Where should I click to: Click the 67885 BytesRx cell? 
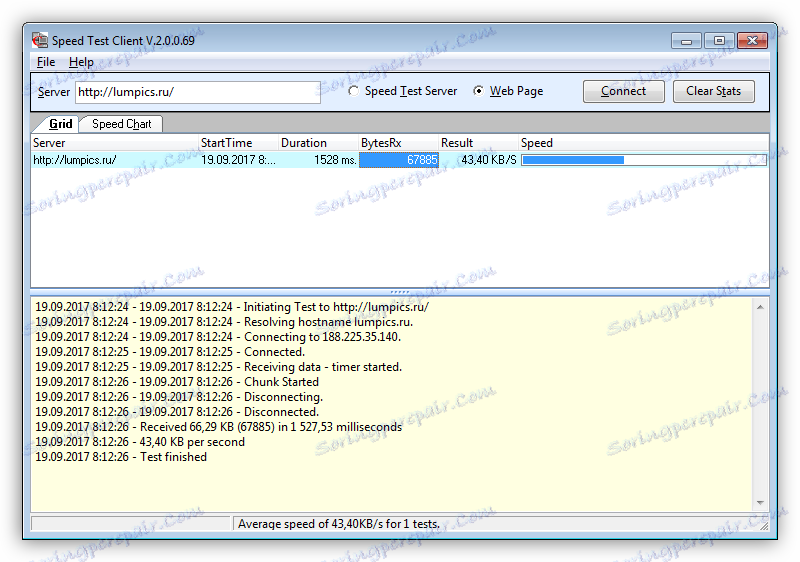pos(398,160)
